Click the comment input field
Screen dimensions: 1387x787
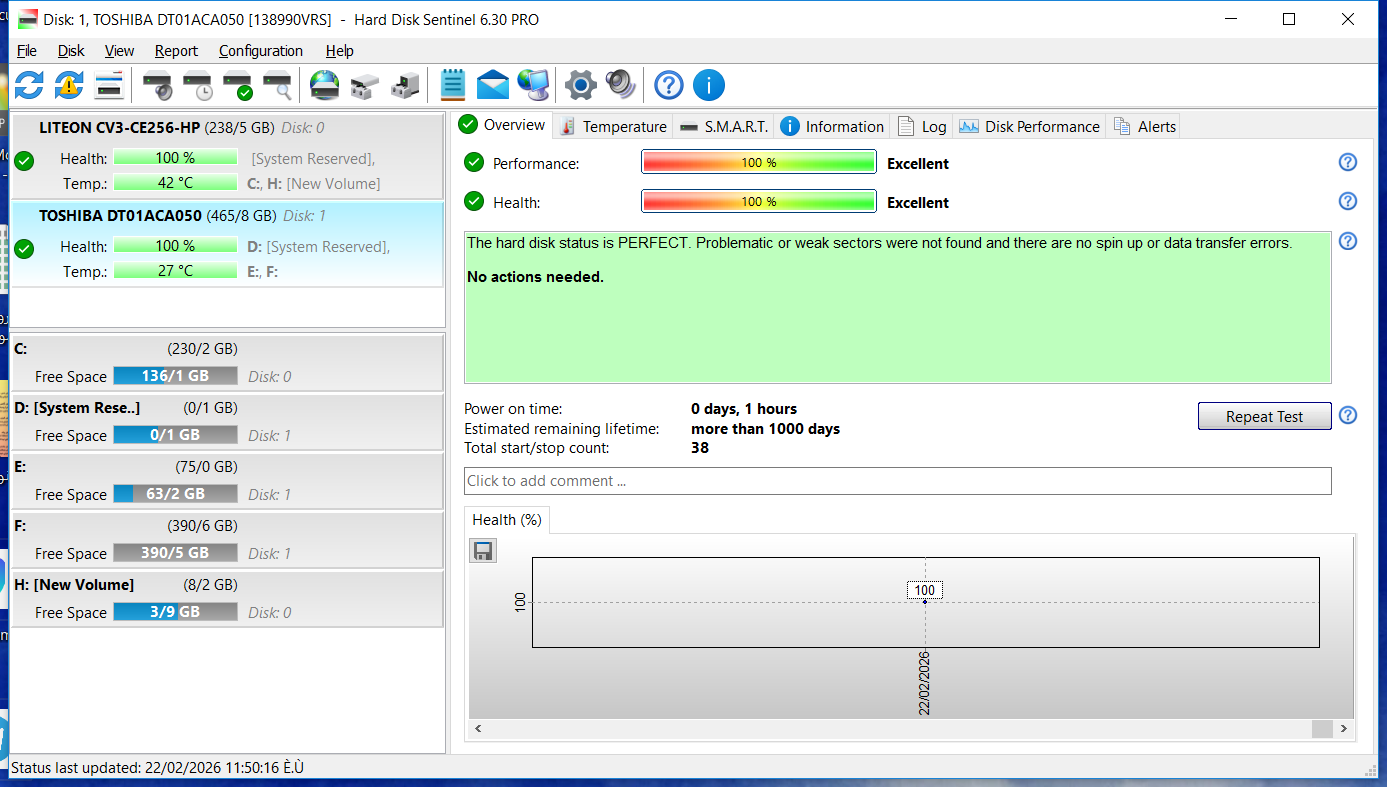tap(897, 481)
